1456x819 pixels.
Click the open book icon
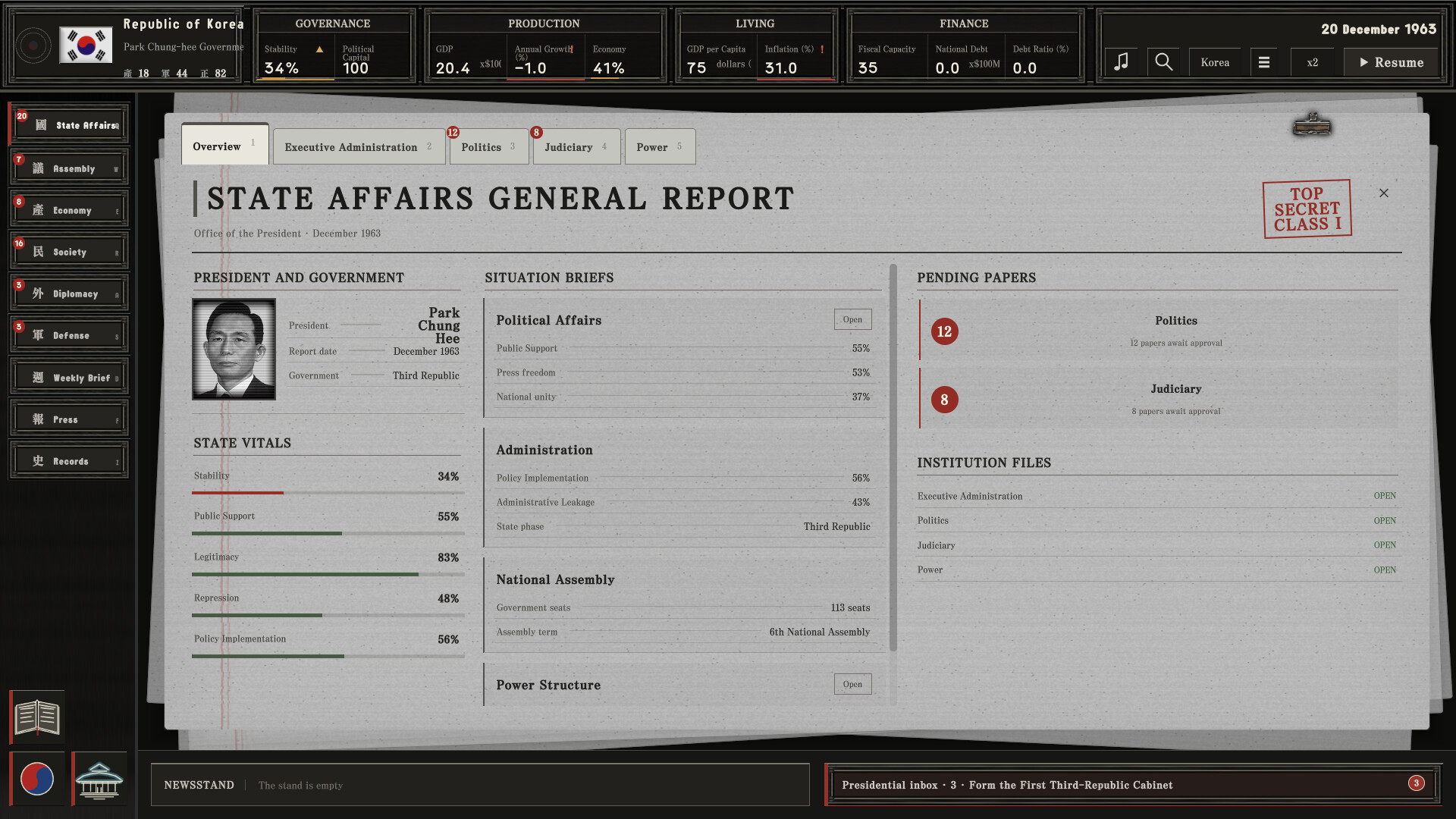click(x=37, y=717)
